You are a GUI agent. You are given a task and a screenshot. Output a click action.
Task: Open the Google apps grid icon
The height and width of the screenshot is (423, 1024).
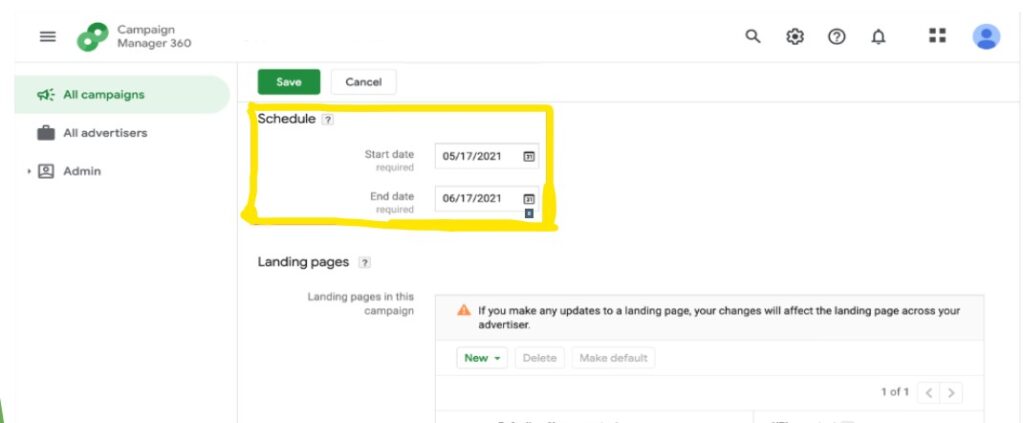coord(937,36)
